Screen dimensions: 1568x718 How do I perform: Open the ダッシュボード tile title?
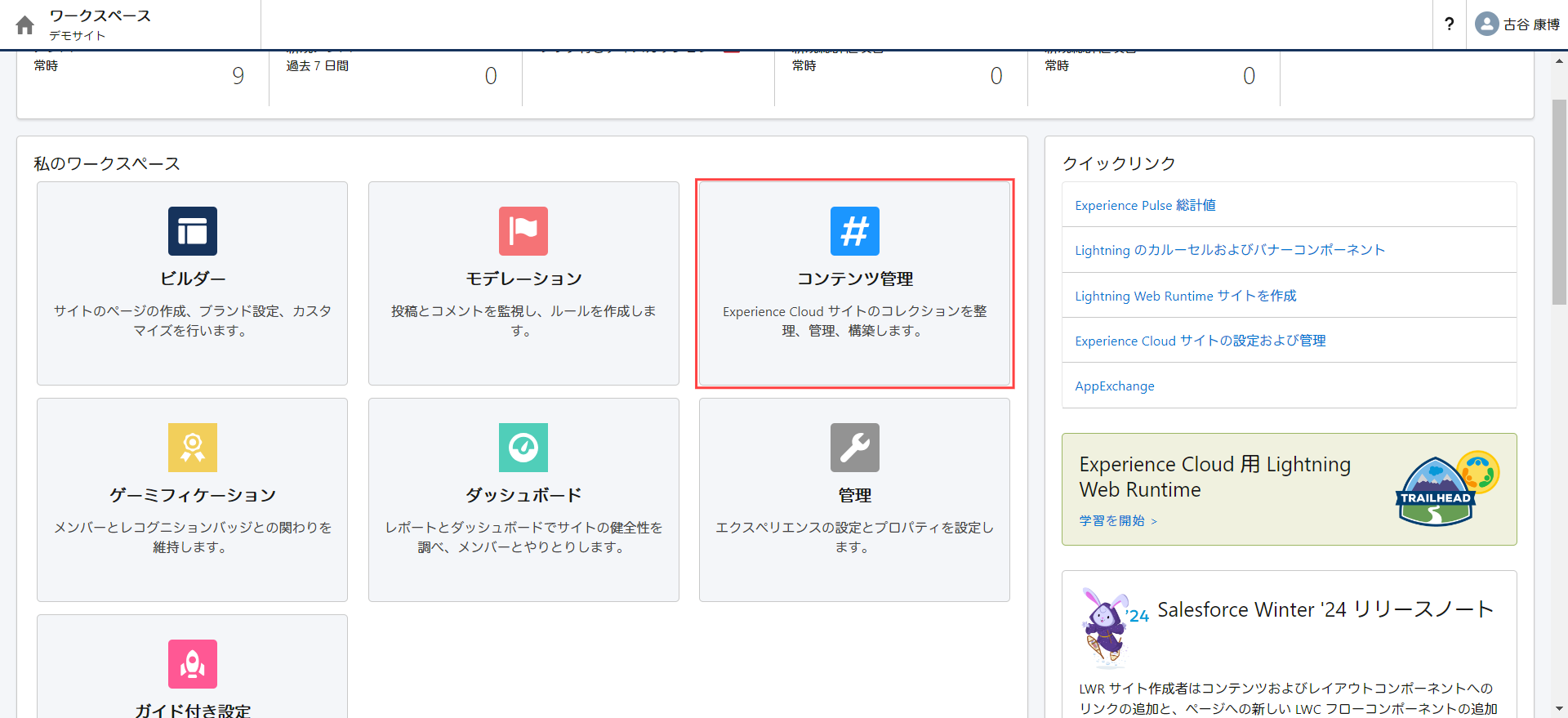(523, 495)
